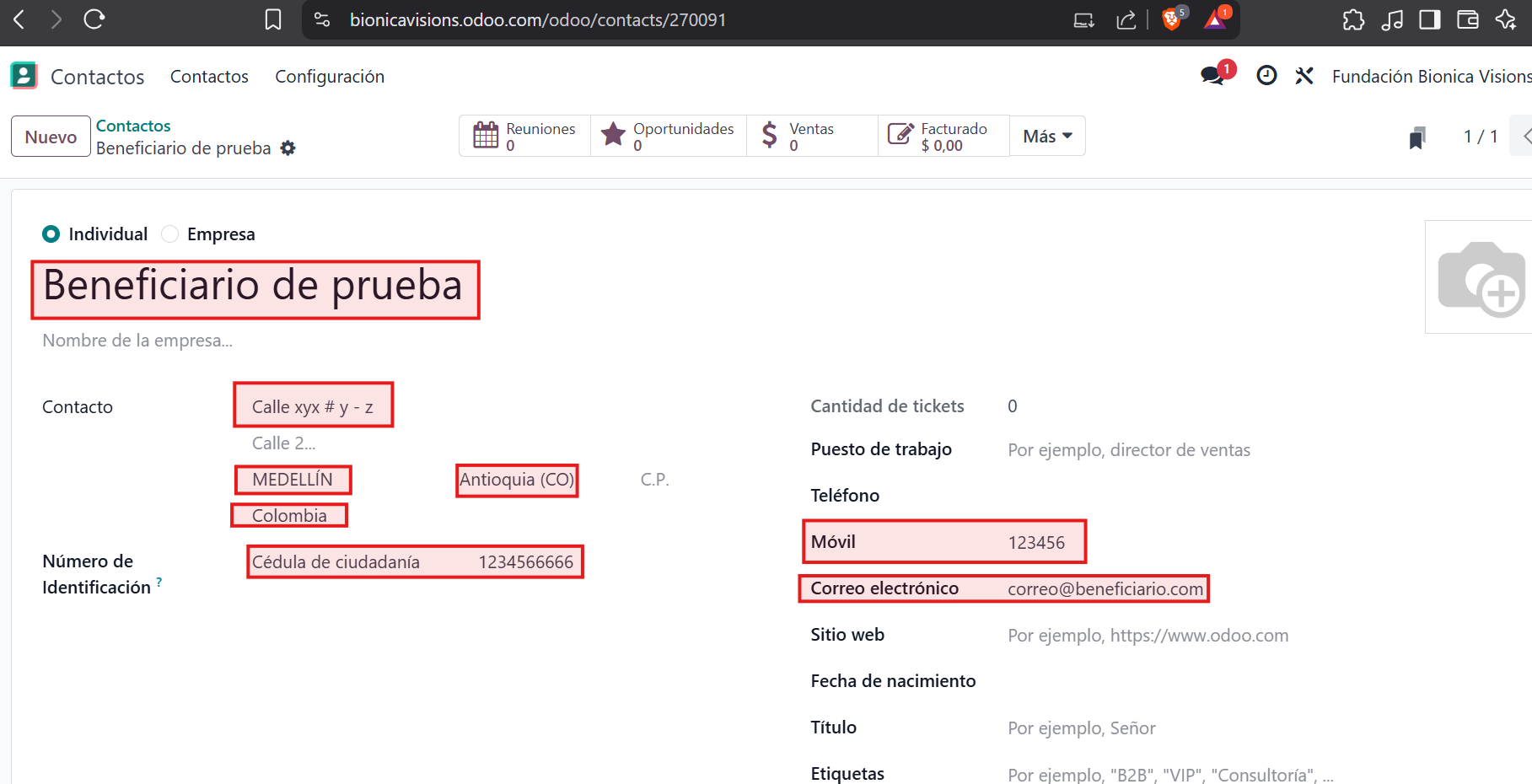
Task: Click the debug tools wrench icon
Action: pos(1304,76)
